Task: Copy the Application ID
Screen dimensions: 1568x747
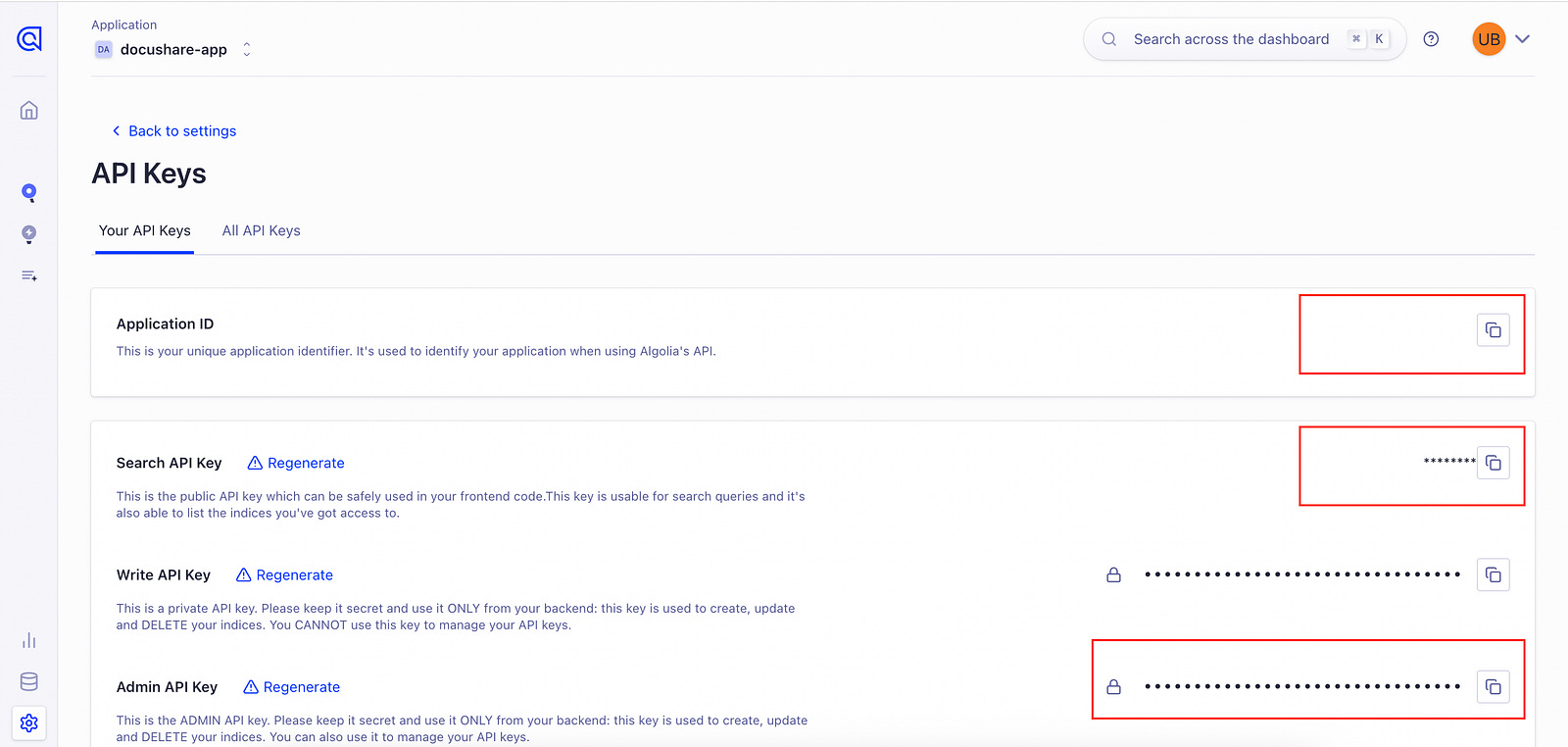Action: click(1493, 330)
